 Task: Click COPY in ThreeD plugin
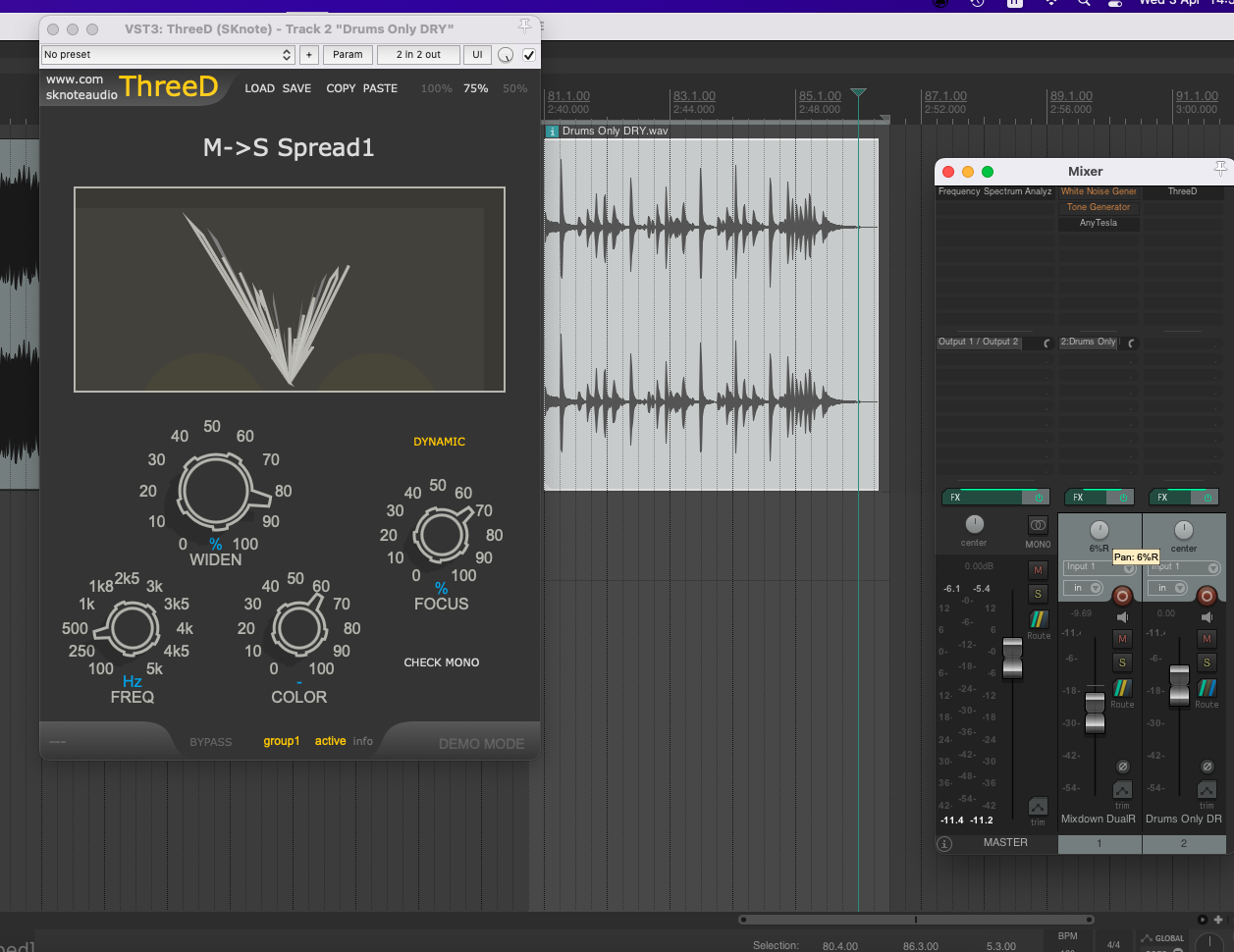point(341,88)
